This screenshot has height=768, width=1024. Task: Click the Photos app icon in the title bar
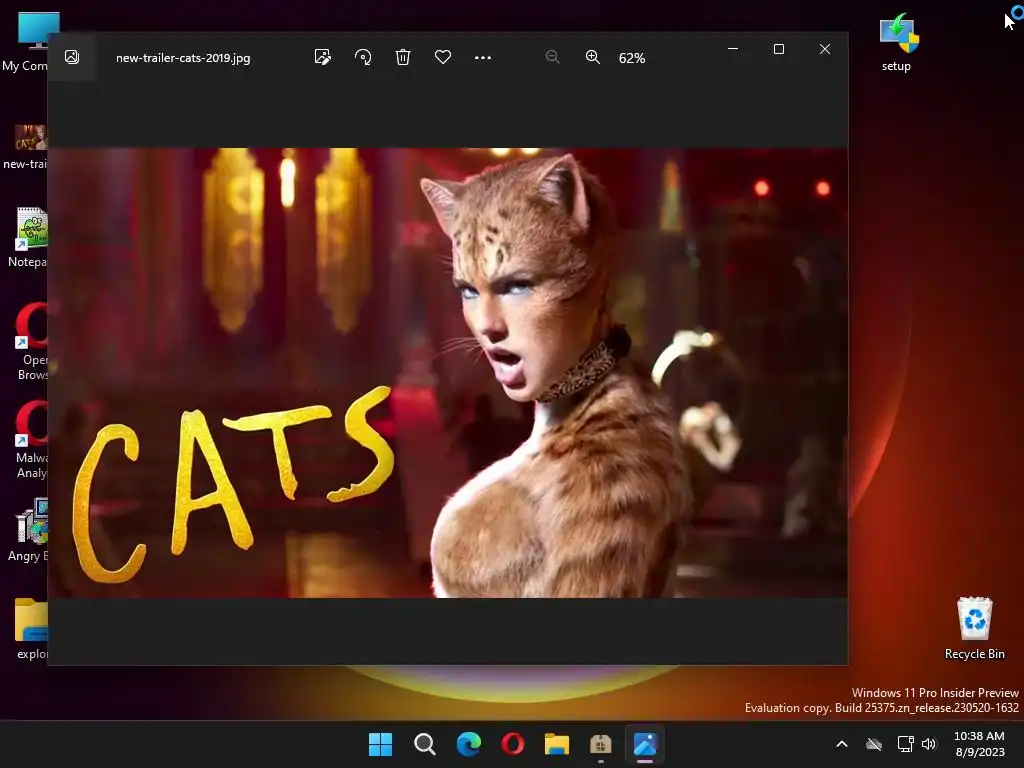tap(72, 57)
